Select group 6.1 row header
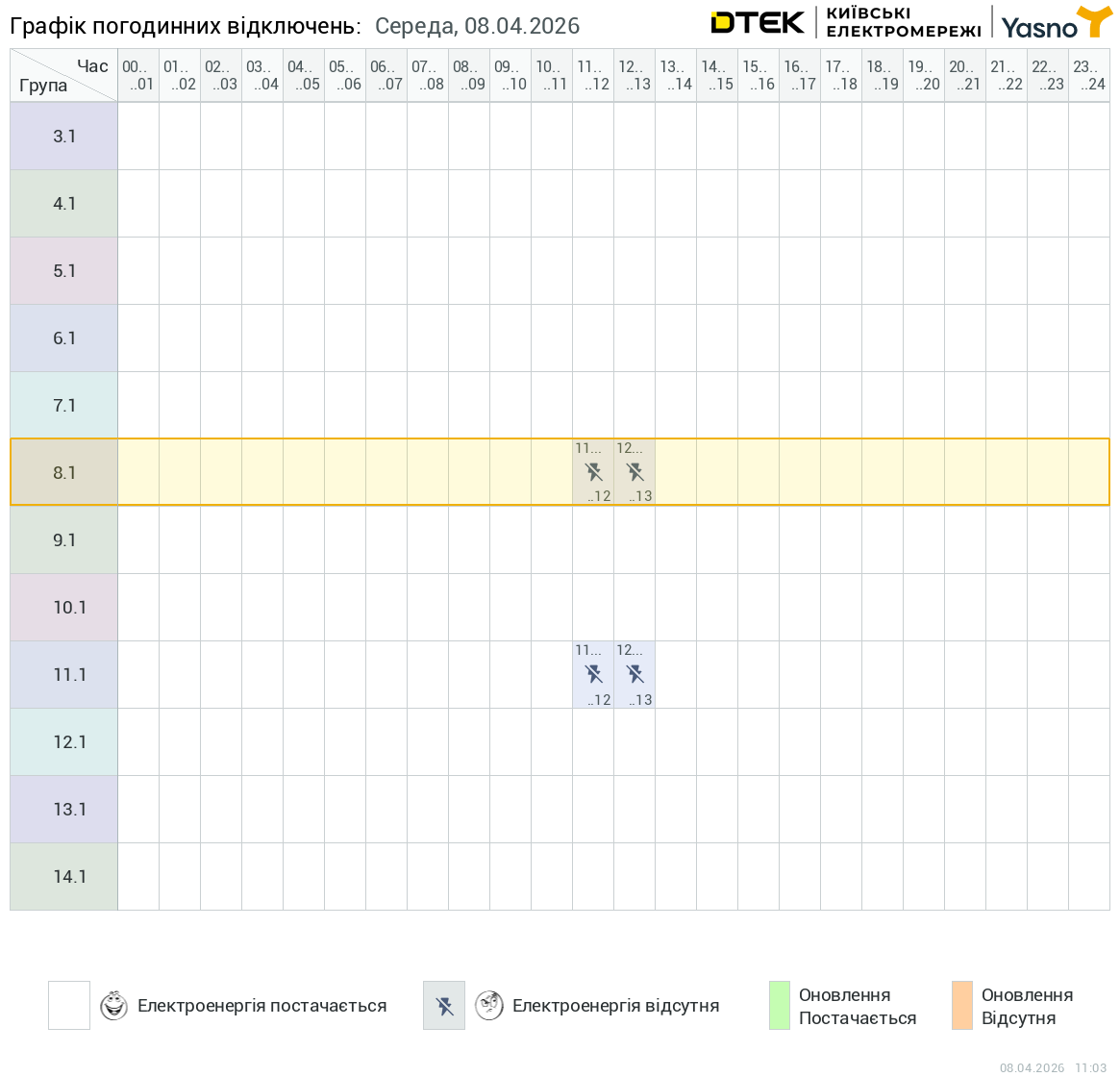This screenshot has width=1120, height=1077. point(64,338)
